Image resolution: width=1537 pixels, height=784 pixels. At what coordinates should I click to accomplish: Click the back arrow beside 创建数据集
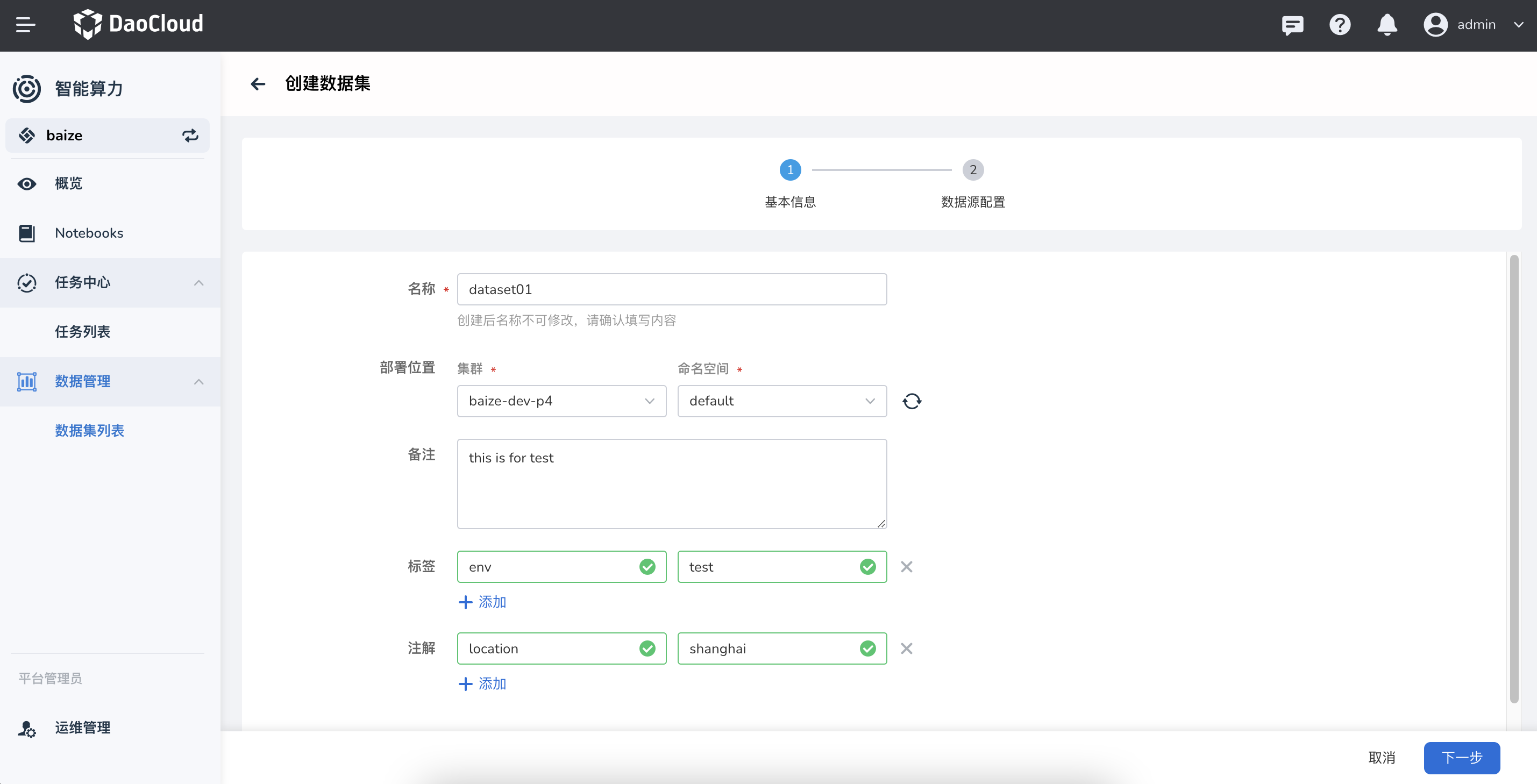point(258,84)
